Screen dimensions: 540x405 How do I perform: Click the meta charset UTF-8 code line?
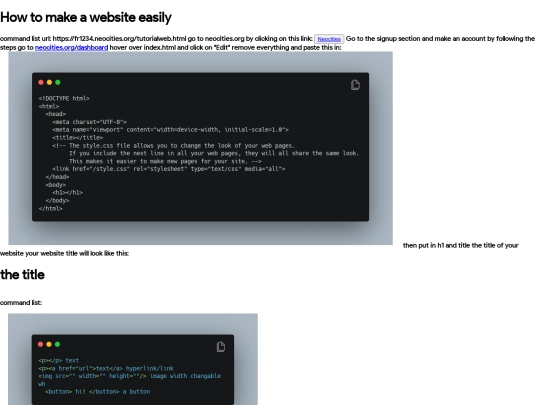coord(90,122)
